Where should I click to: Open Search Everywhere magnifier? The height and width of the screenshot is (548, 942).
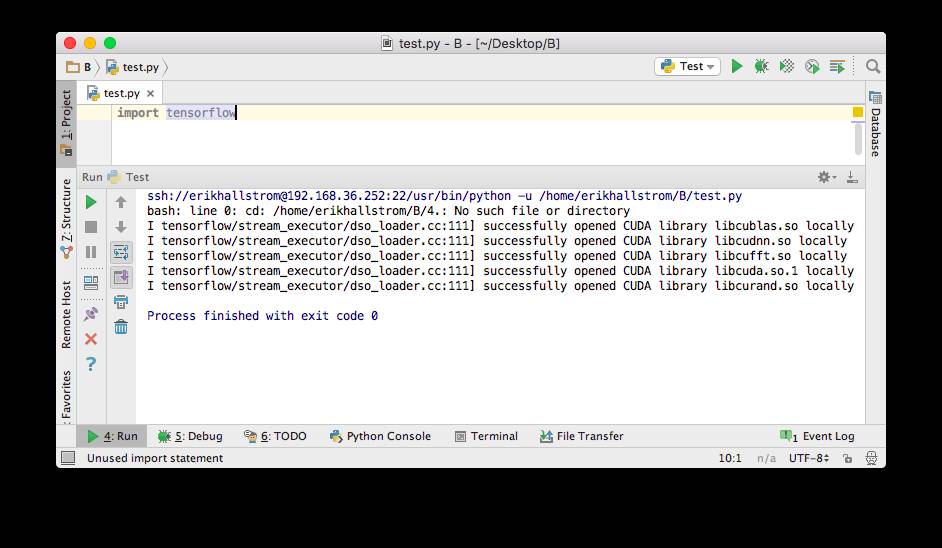tap(873, 66)
